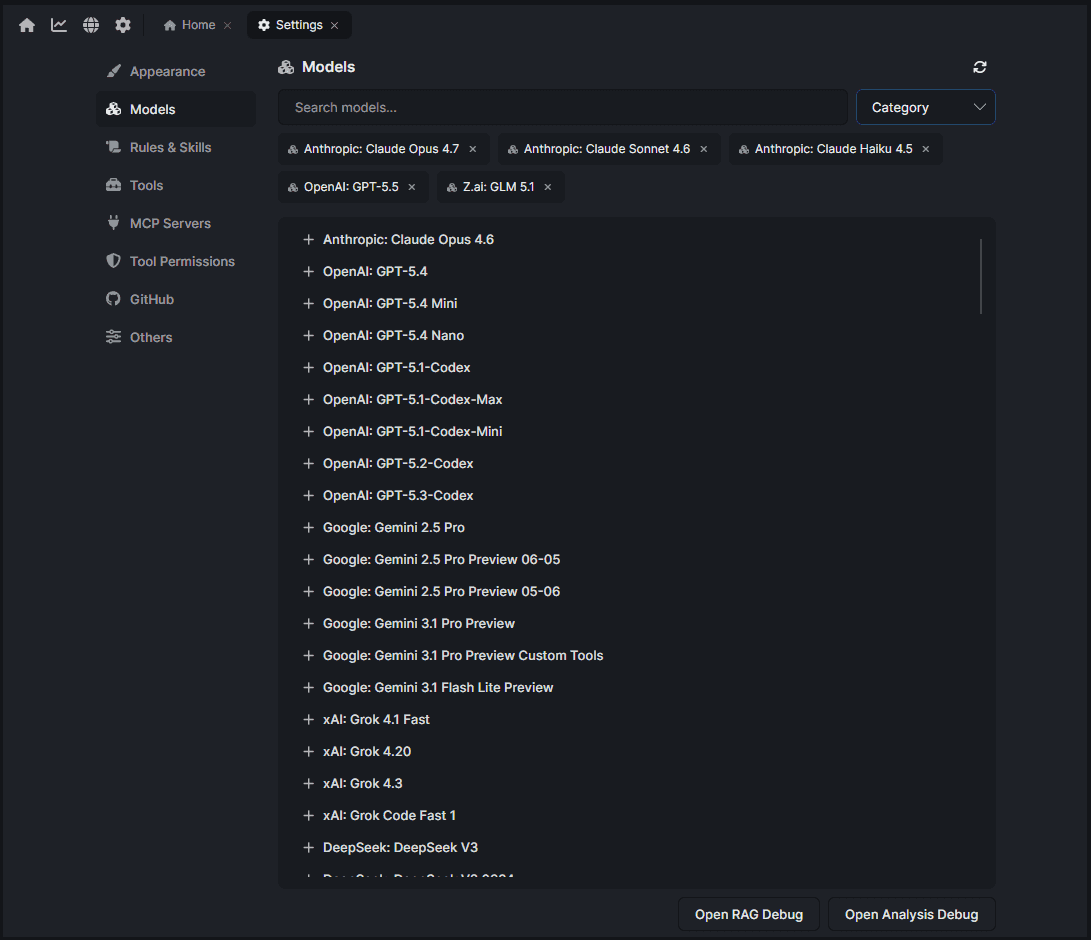Open MCP Servers section

pos(175,223)
